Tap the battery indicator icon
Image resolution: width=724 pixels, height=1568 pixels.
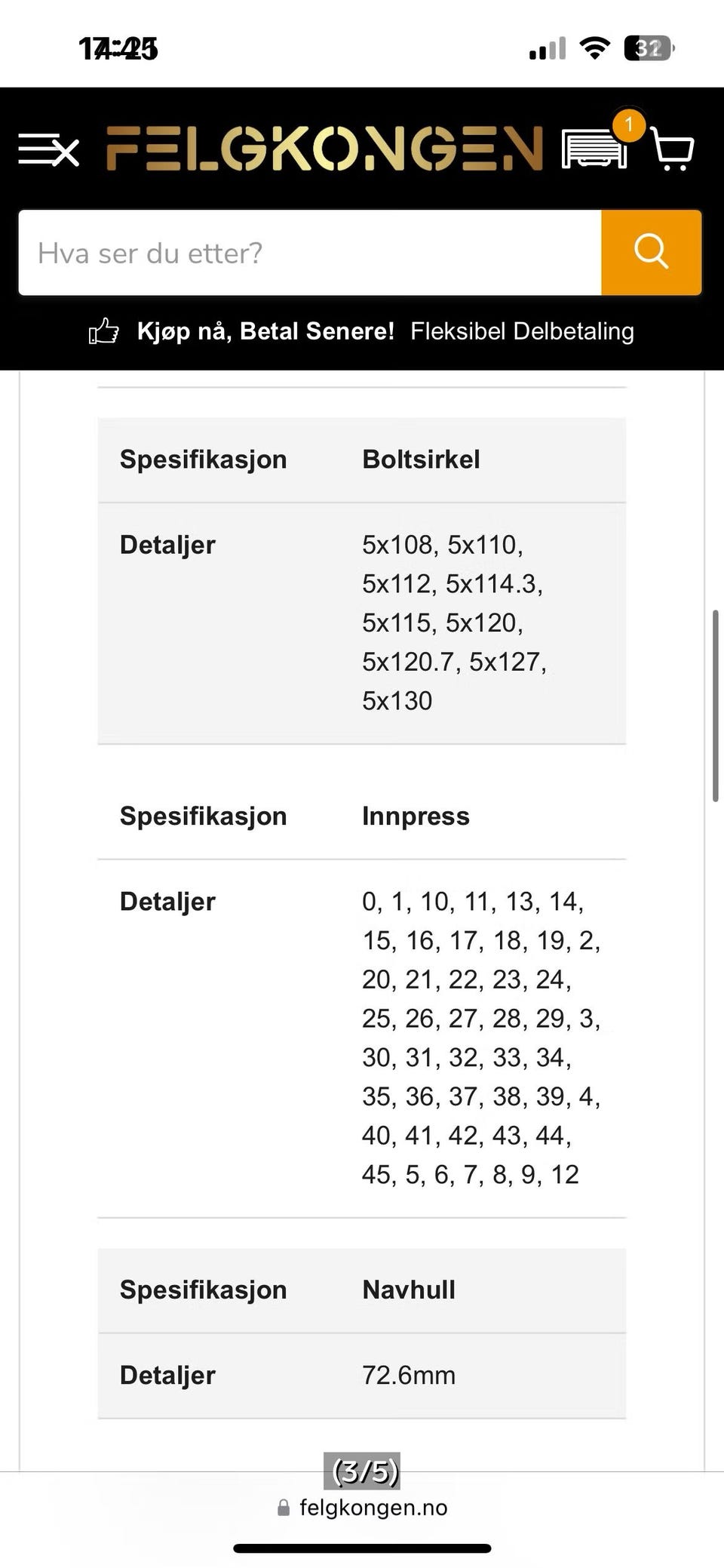coord(649,48)
